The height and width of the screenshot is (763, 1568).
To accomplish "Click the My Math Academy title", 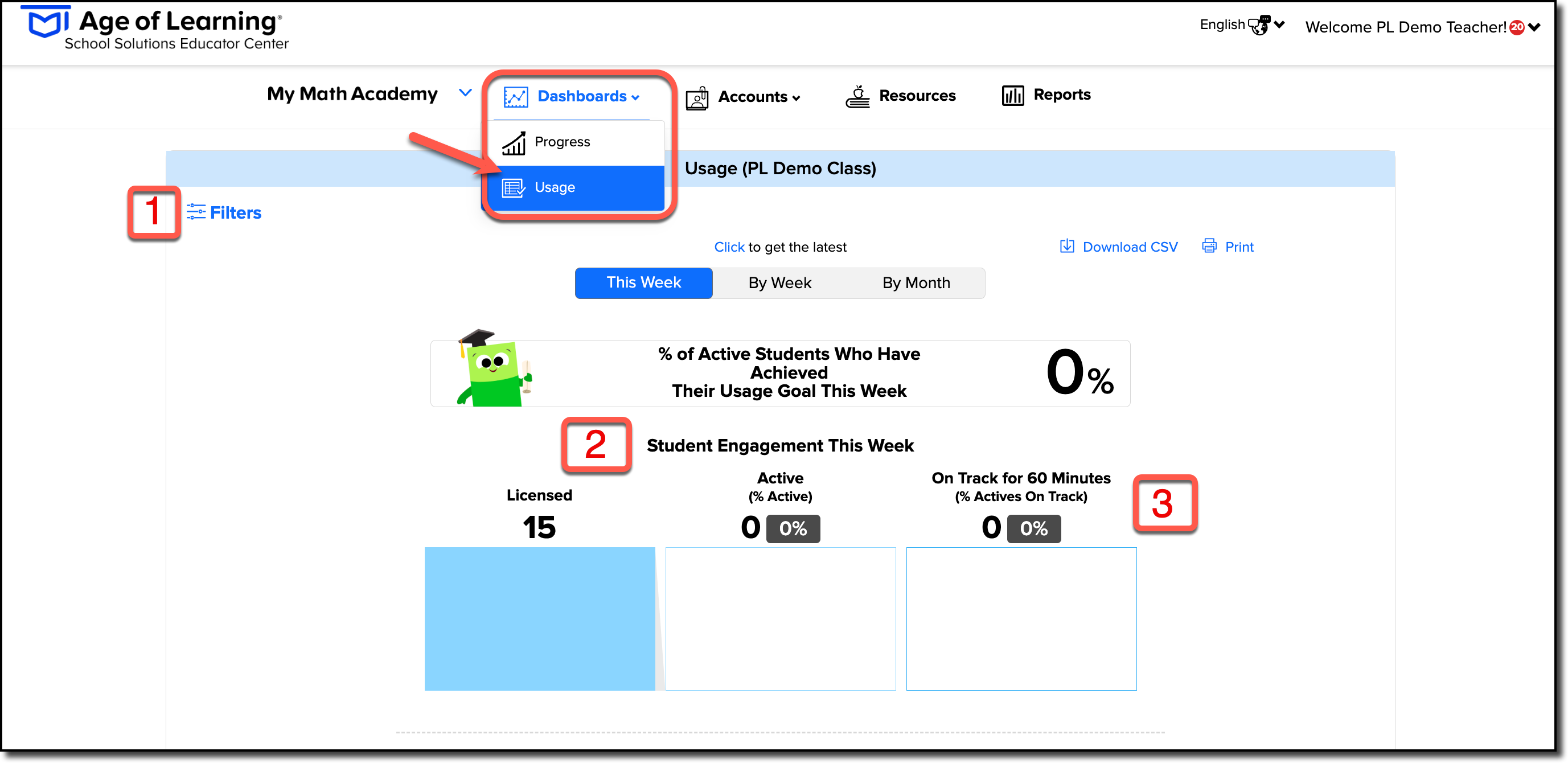I will [x=352, y=94].
